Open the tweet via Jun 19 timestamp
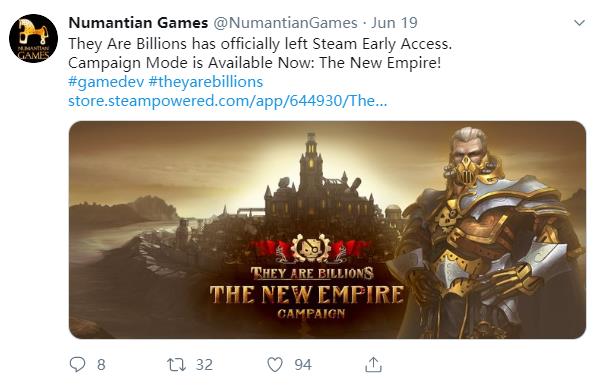595x389 pixels. (394, 23)
